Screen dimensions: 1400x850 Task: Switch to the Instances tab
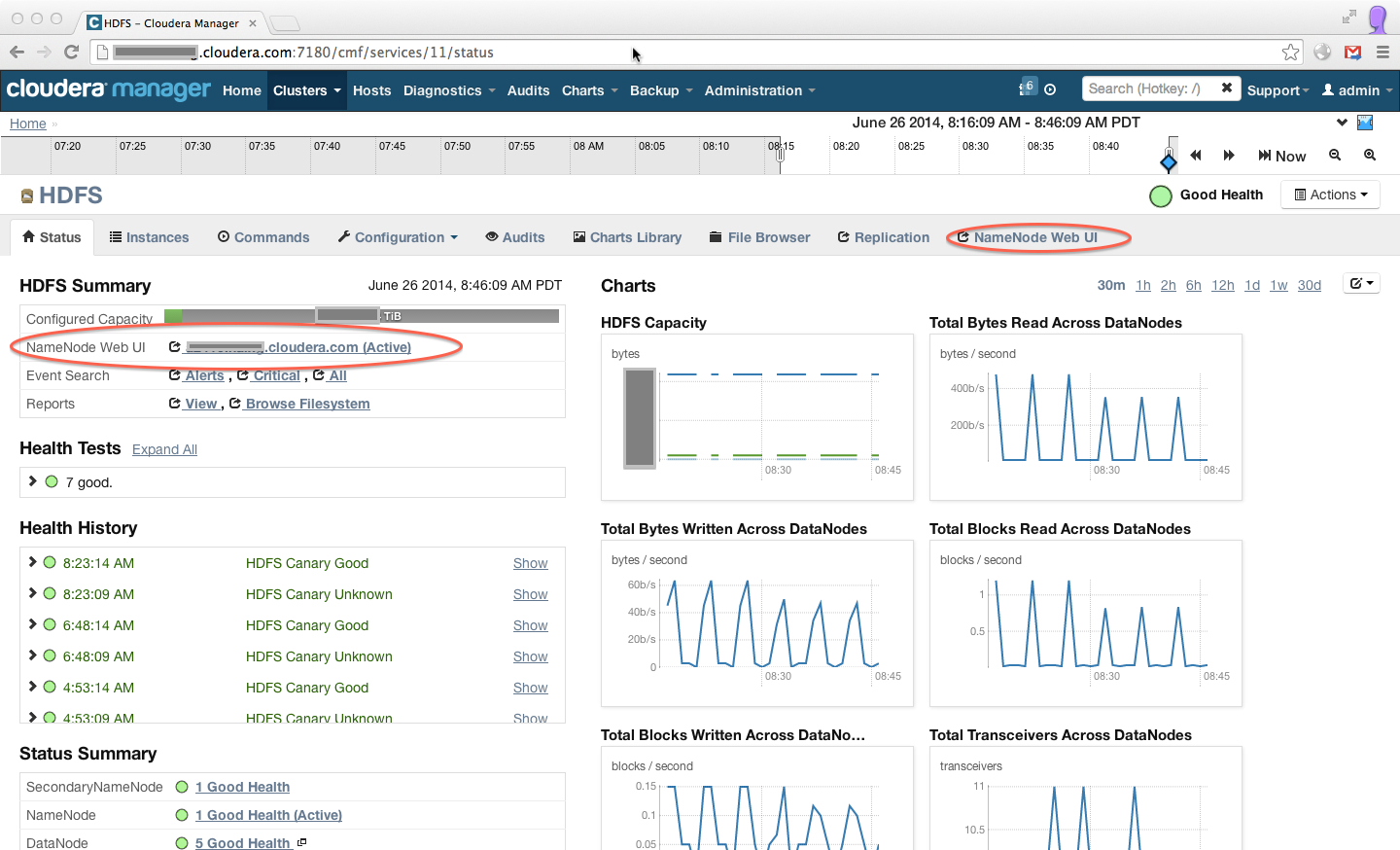point(149,237)
